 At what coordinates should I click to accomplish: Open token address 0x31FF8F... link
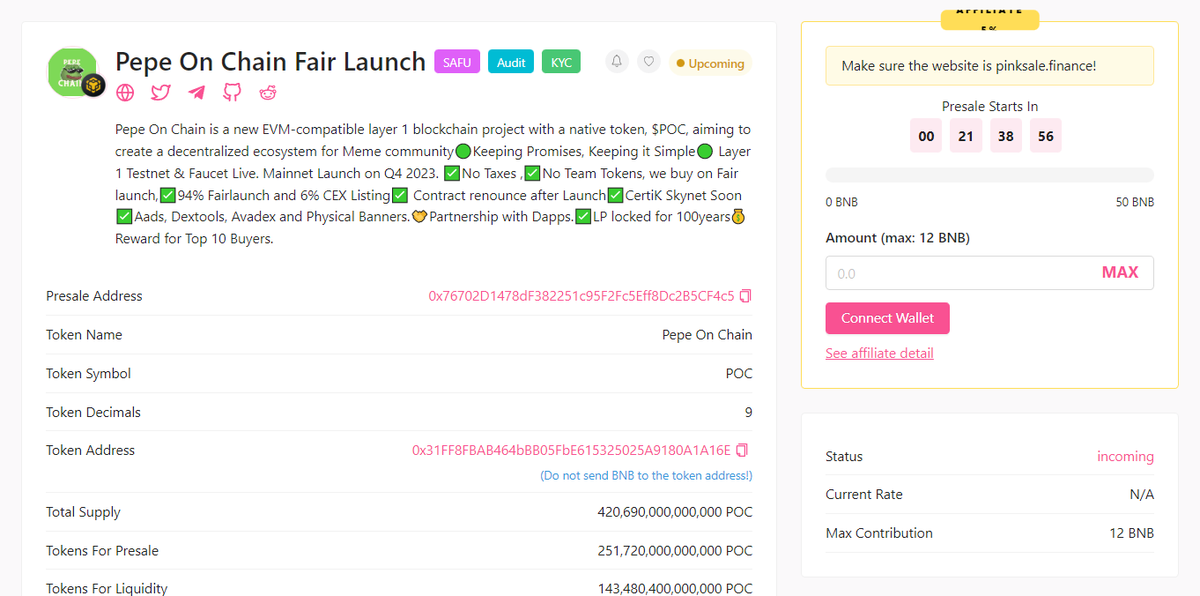(x=571, y=450)
